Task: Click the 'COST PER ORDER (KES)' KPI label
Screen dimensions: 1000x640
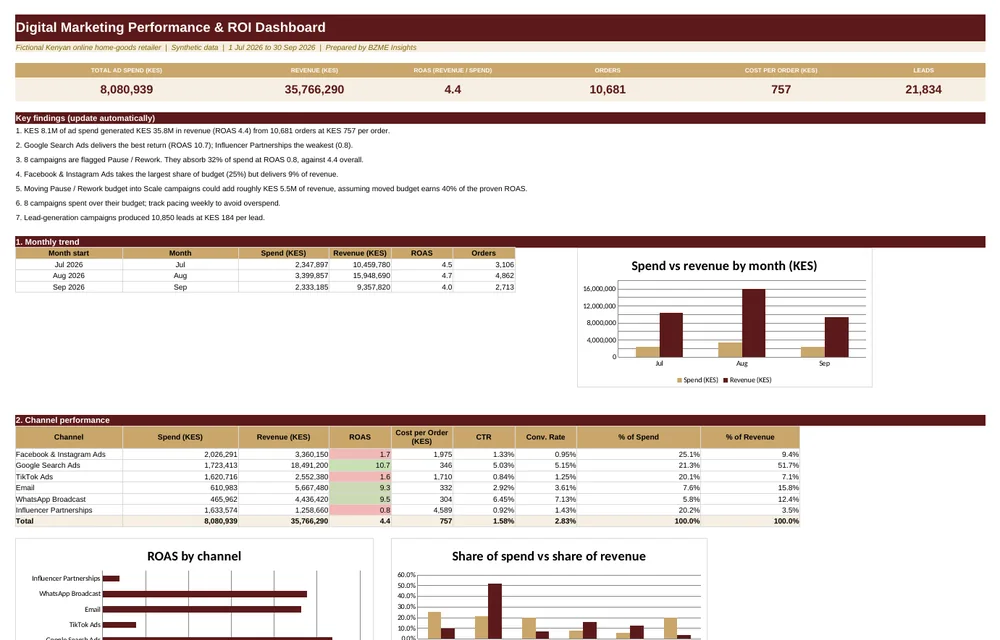Action: pos(781,71)
